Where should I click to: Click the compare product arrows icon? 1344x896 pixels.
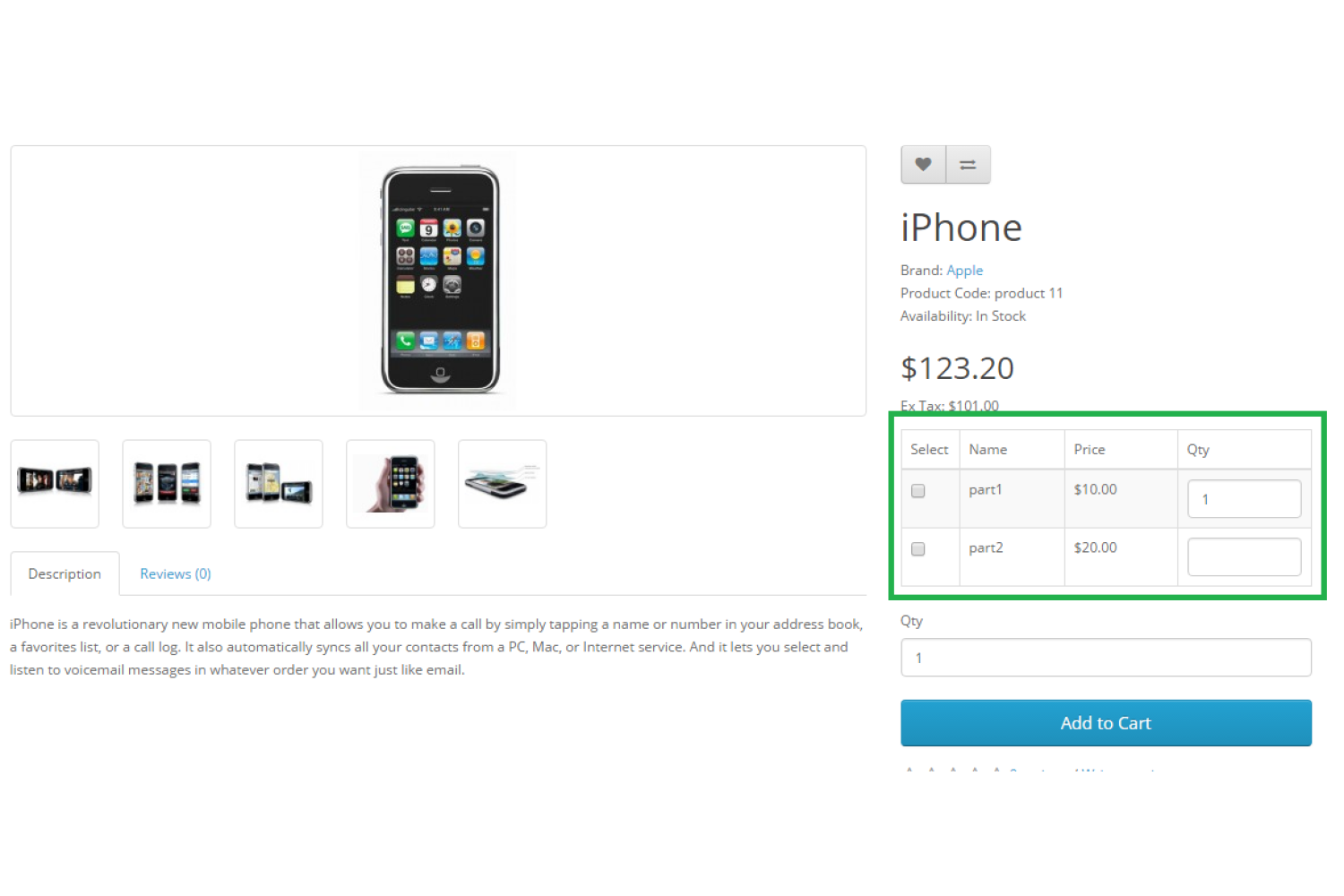tap(969, 165)
